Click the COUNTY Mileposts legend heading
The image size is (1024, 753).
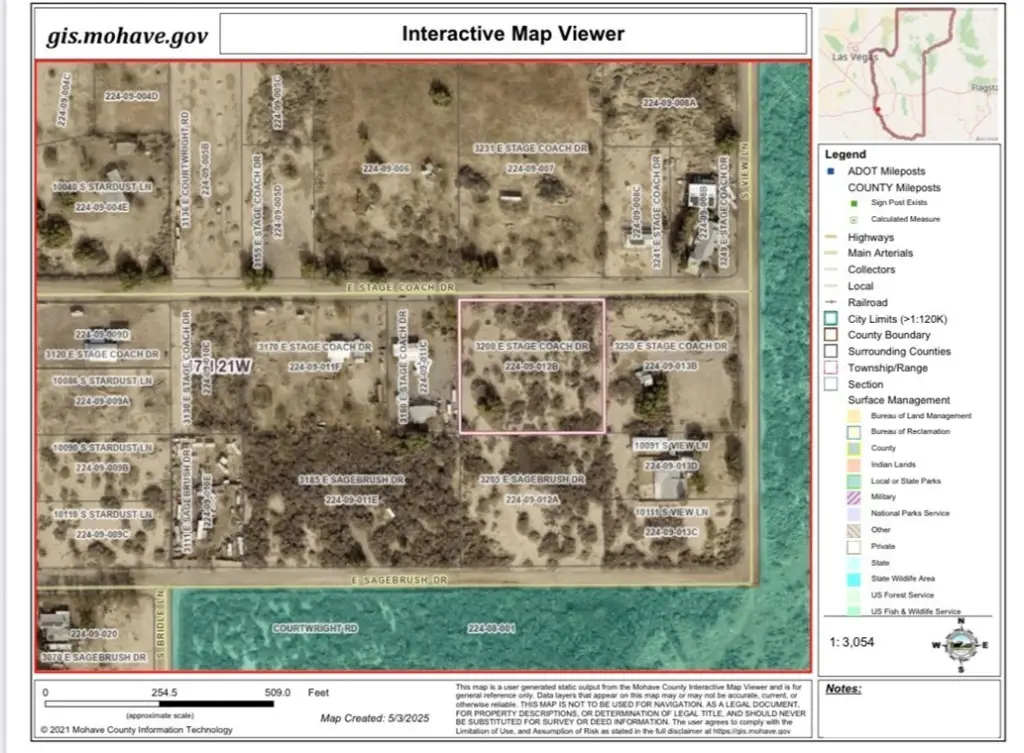pos(893,187)
